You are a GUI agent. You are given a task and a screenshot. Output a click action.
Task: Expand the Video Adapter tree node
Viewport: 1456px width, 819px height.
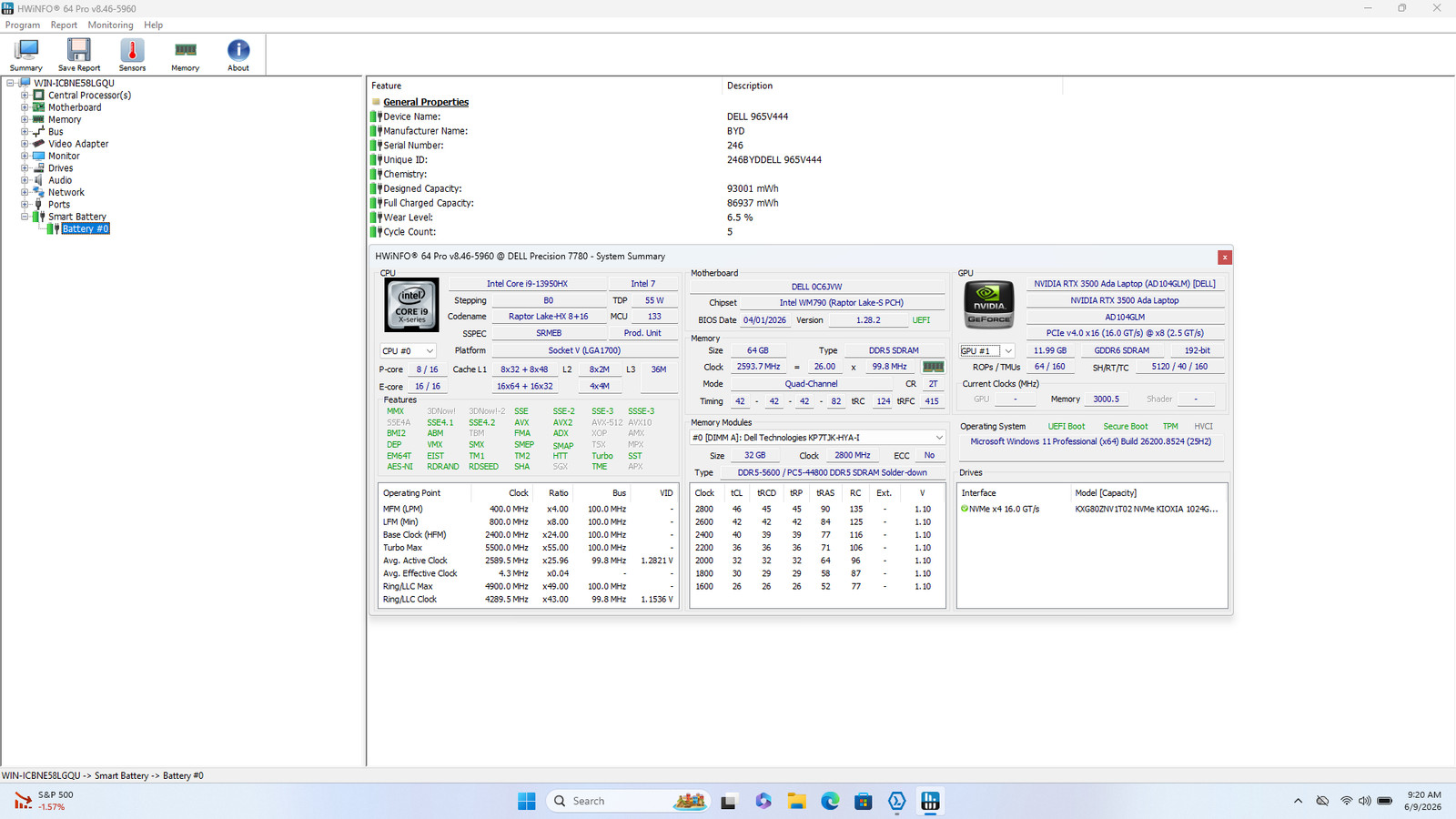pos(25,144)
